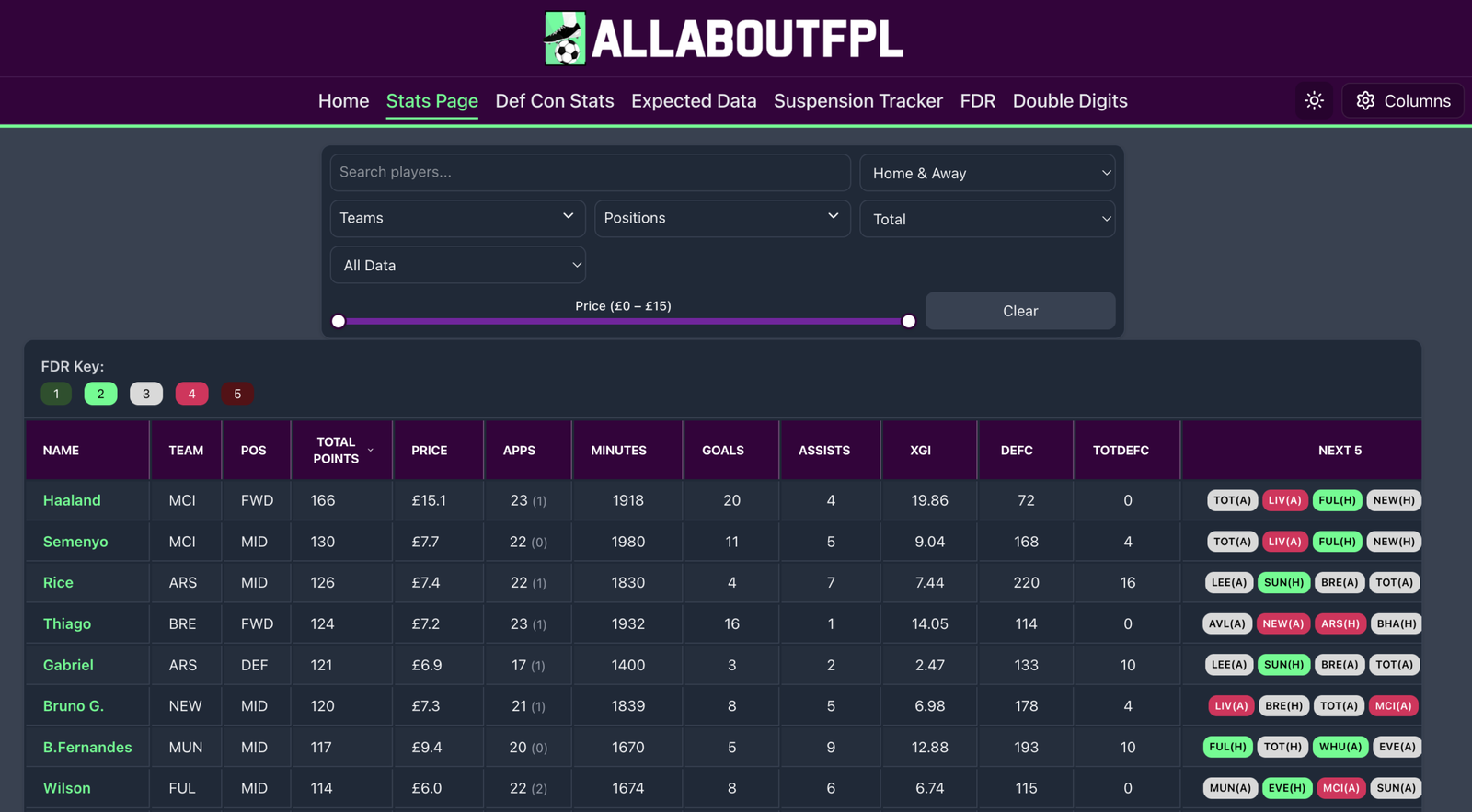Sort by Total Points column header

[341, 450]
